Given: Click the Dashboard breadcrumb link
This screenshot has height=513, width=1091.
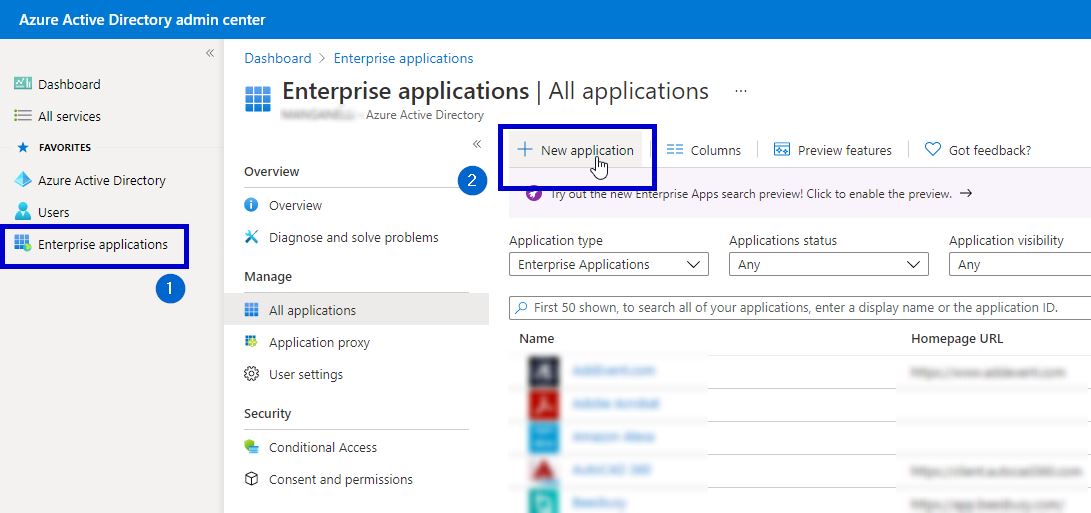Looking at the screenshot, I should click(x=278, y=58).
